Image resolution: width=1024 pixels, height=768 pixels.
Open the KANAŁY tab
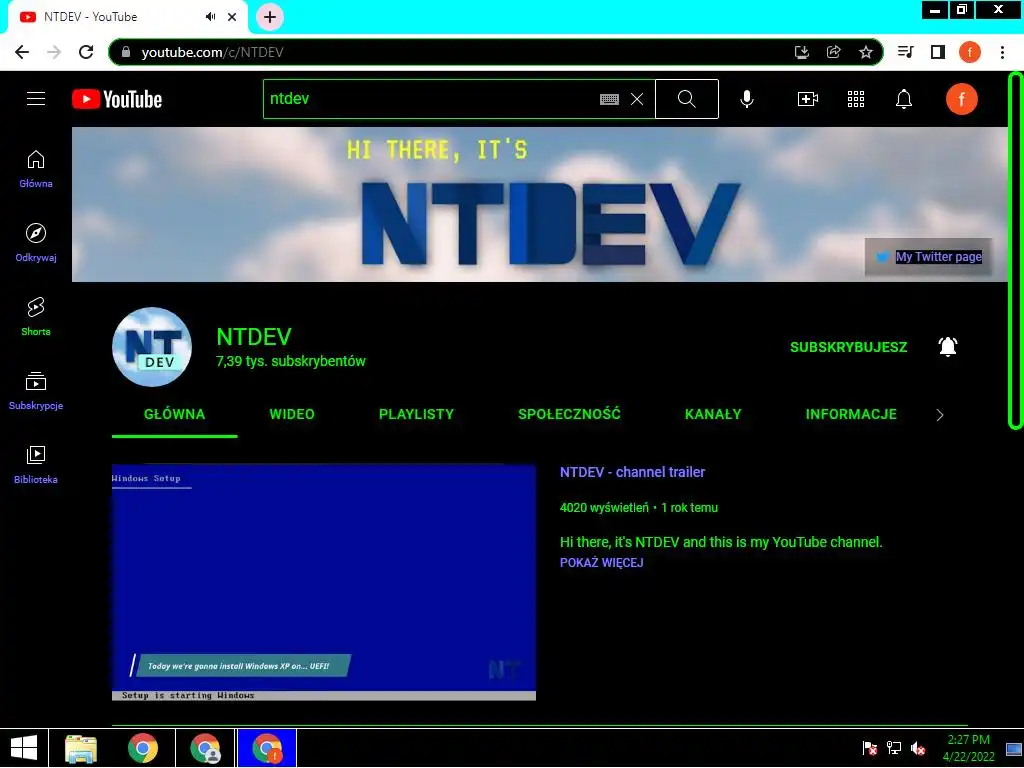coord(712,414)
